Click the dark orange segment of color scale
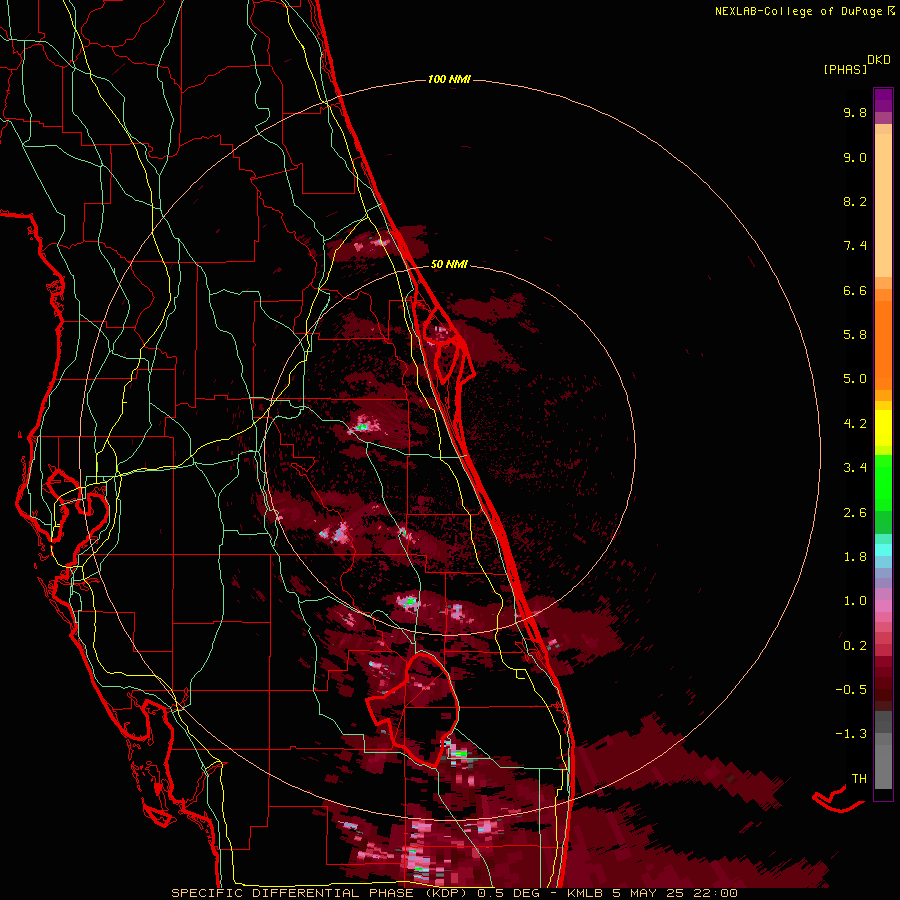The image size is (900, 900). (x=883, y=345)
